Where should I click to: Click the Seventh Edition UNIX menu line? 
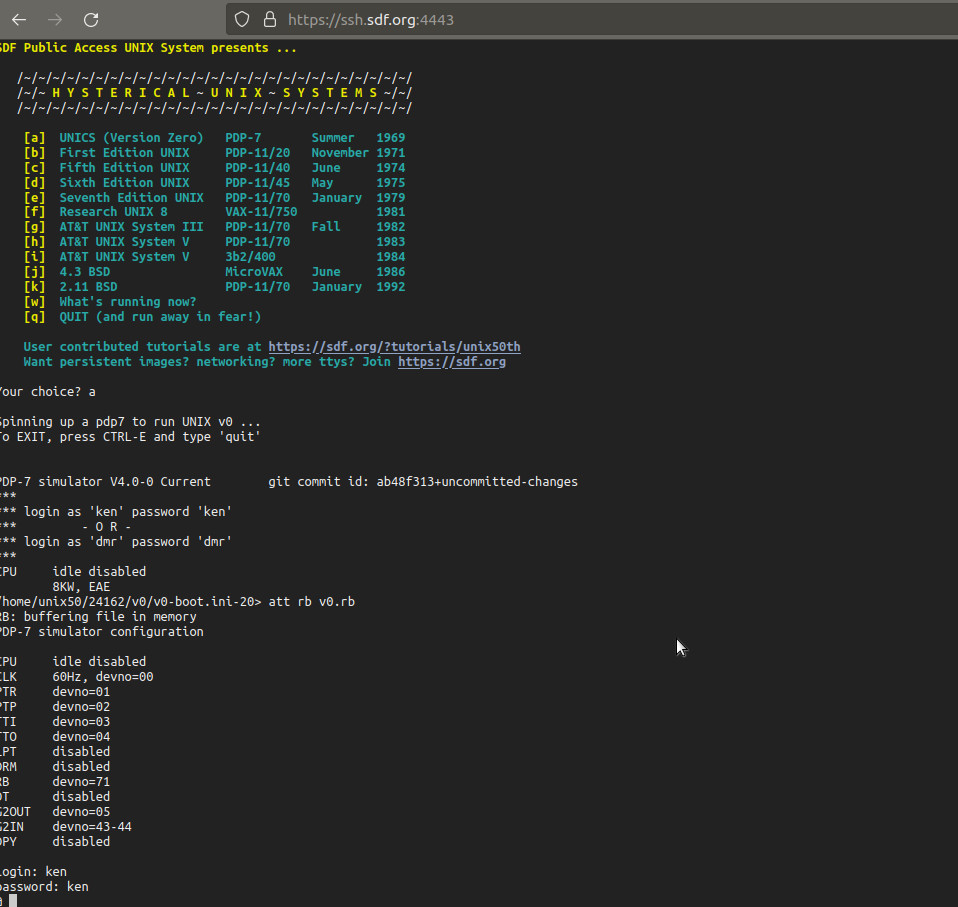(x=130, y=198)
